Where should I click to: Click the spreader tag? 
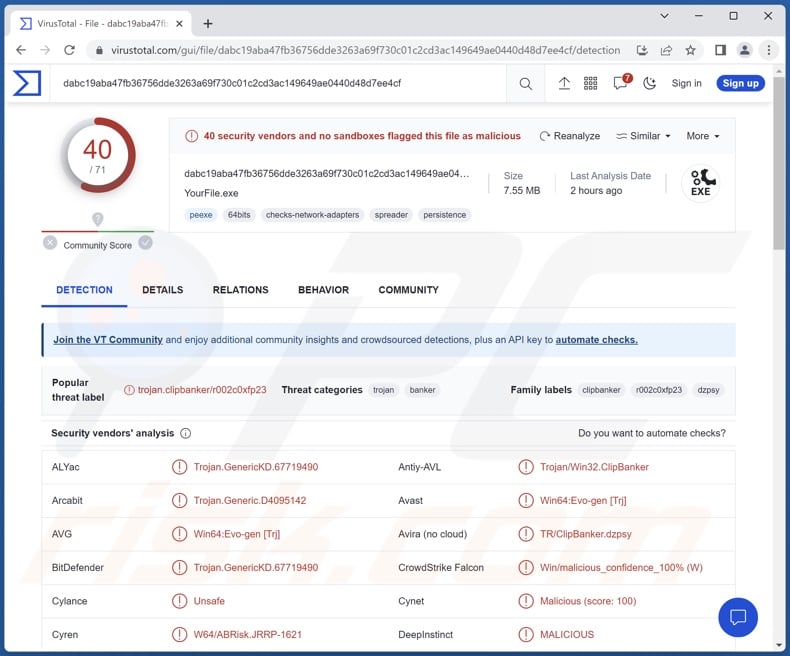point(391,215)
